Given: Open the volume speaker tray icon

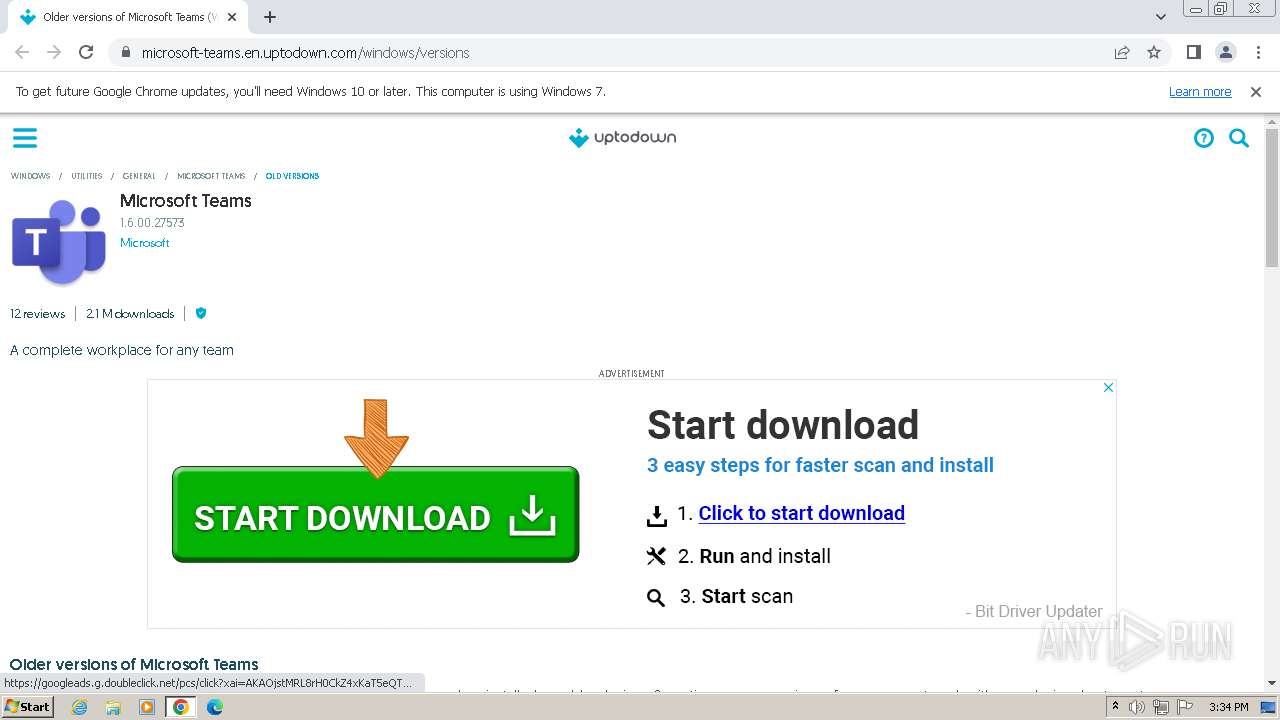Looking at the screenshot, I should tap(1137, 707).
